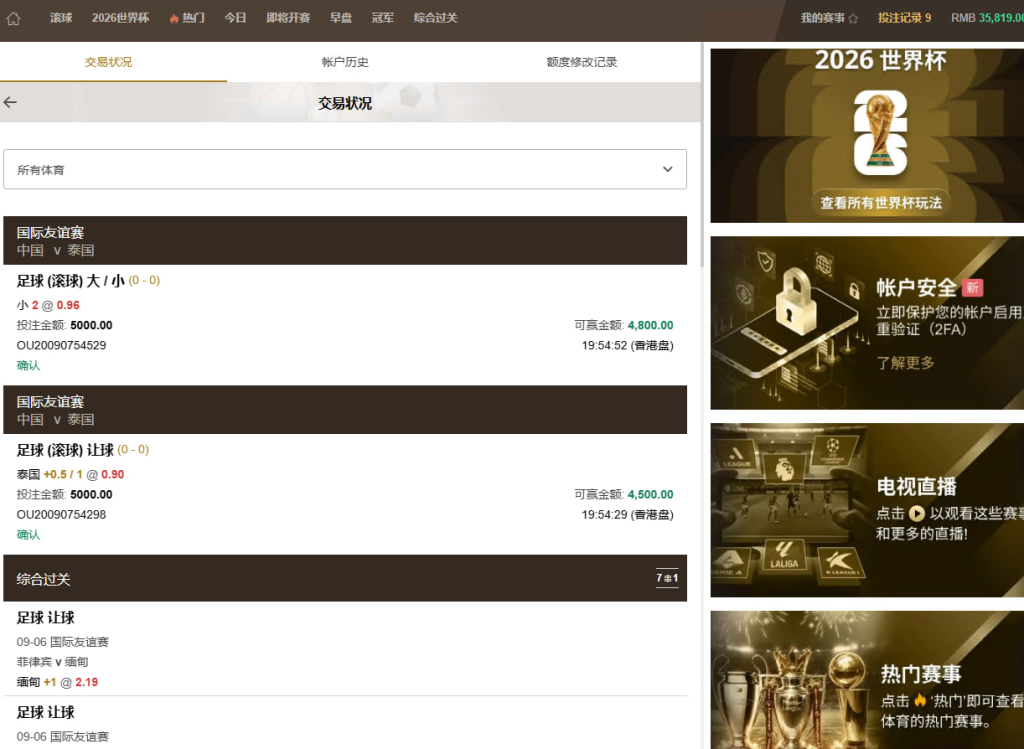Switch to the 额度修改记录 tab

(581, 62)
